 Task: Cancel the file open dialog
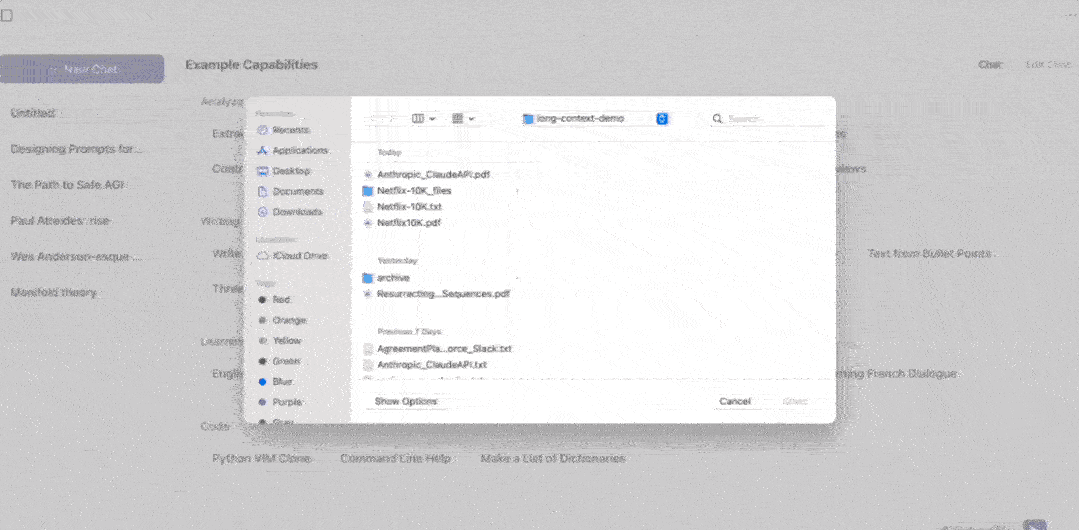click(735, 401)
